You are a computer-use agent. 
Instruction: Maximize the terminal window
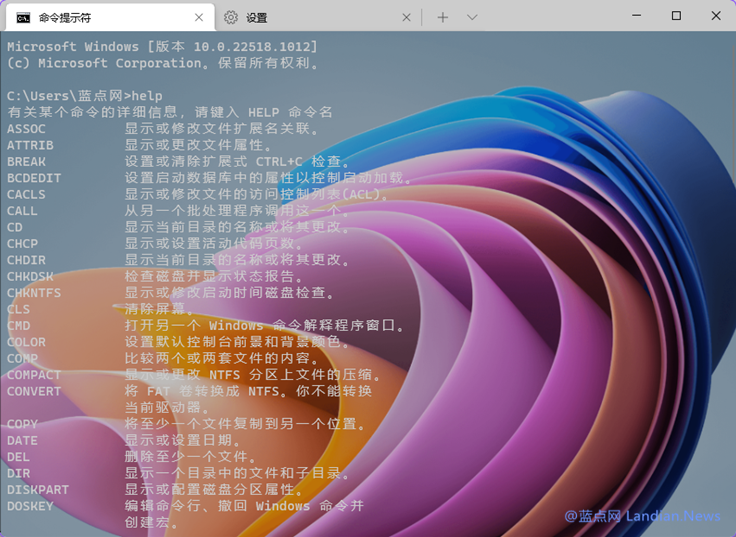pyautogui.click(x=676, y=15)
